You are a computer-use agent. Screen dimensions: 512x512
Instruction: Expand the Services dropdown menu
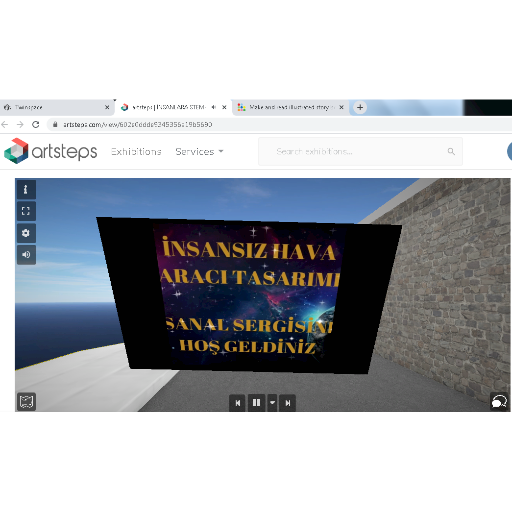click(x=199, y=152)
